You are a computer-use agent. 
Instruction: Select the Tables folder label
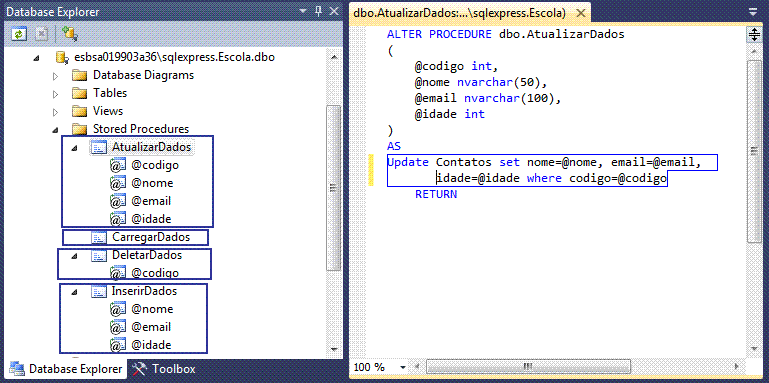110,93
